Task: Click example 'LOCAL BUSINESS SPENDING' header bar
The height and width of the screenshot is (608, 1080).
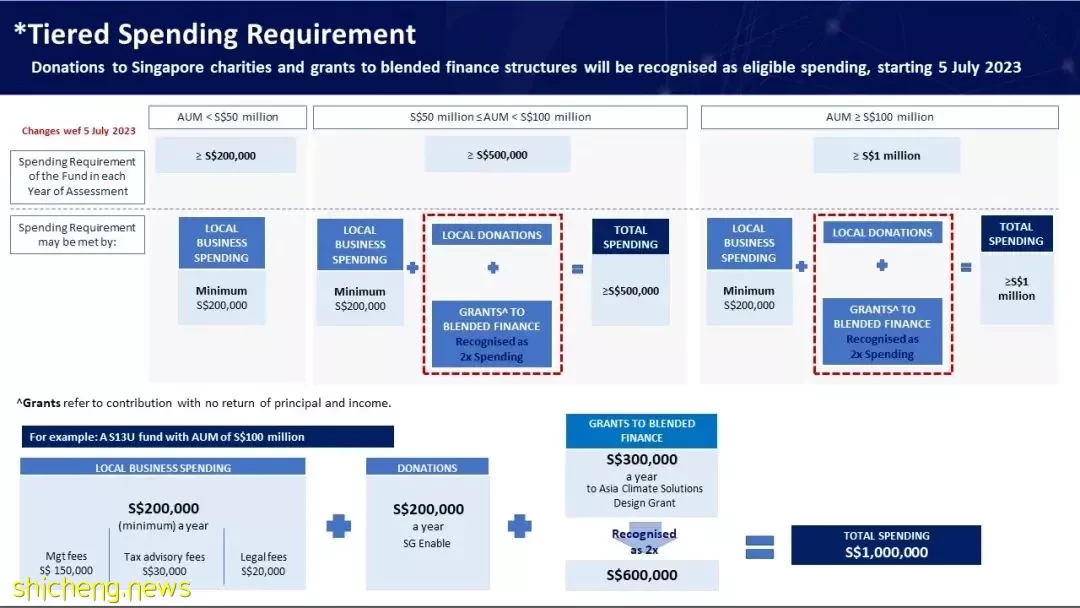Action: (163, 468)
